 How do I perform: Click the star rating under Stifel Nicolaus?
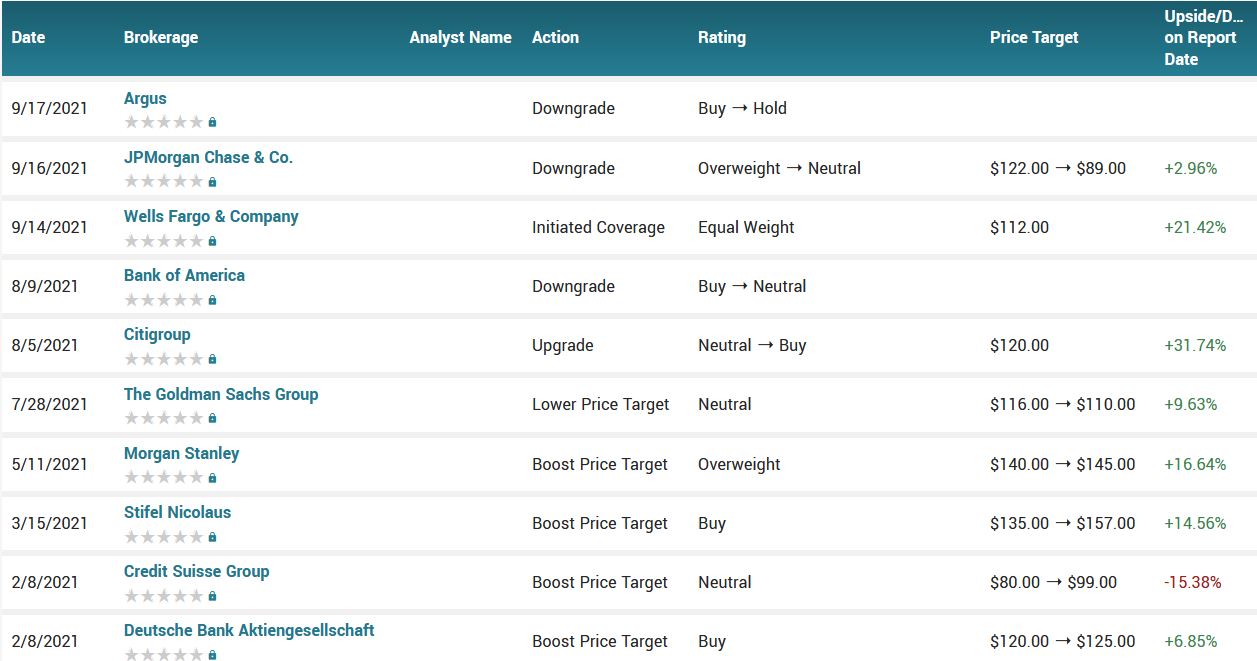[x=163, y=536]
